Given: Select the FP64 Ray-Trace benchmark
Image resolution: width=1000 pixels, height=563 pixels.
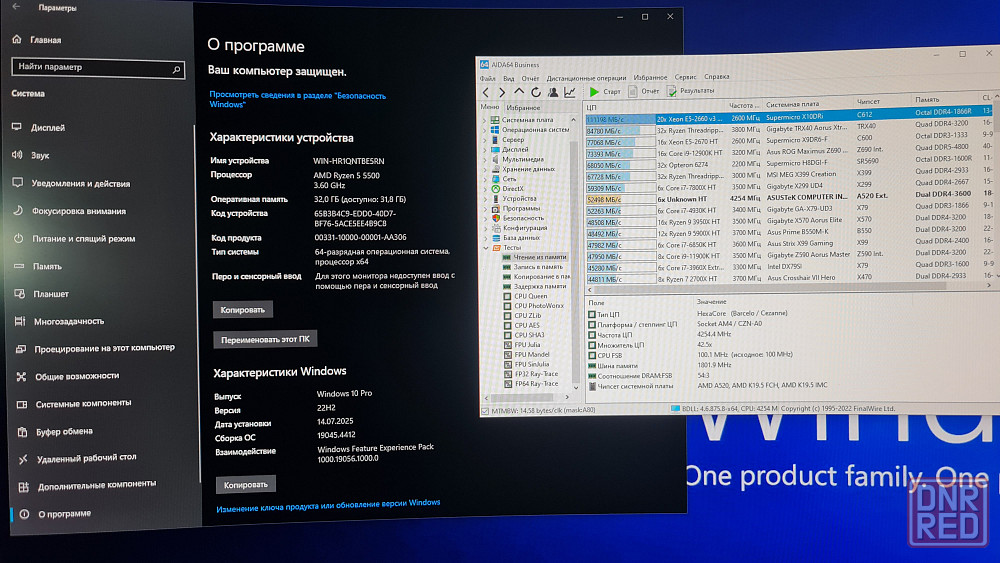Looking at the screenshot, I should tap(531, 384).
